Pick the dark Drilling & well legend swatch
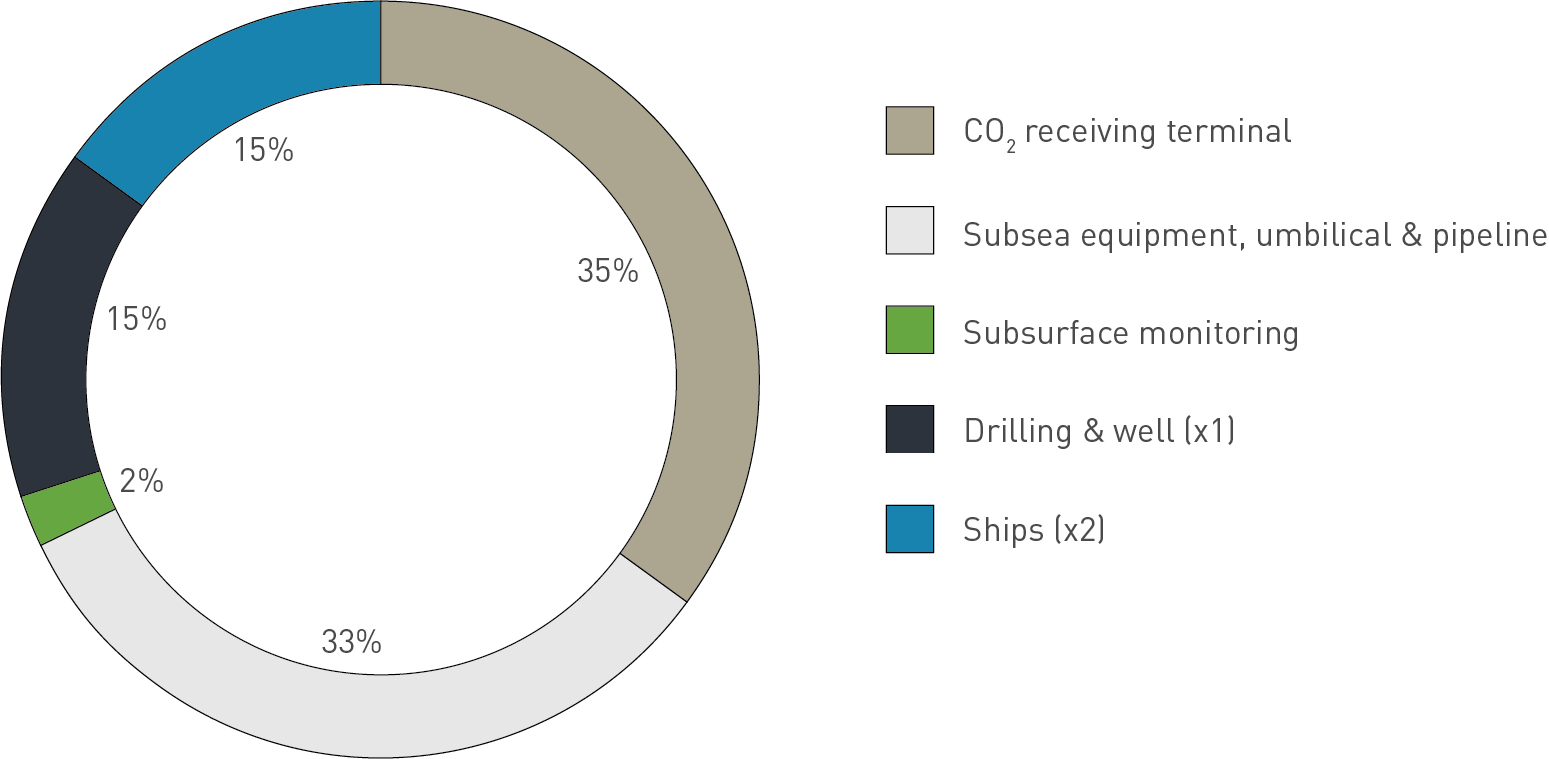The image size is (1549, 759). coord(909,429)
